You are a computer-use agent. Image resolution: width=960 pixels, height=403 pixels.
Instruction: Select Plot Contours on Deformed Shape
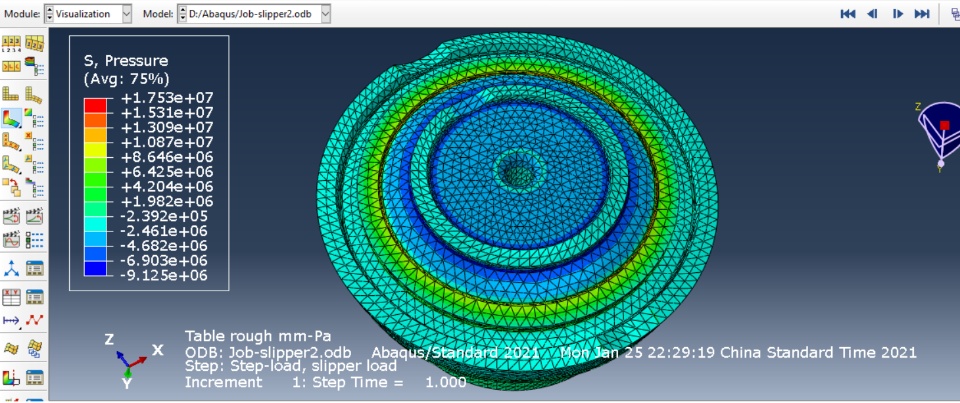click(x=12, y=118)
